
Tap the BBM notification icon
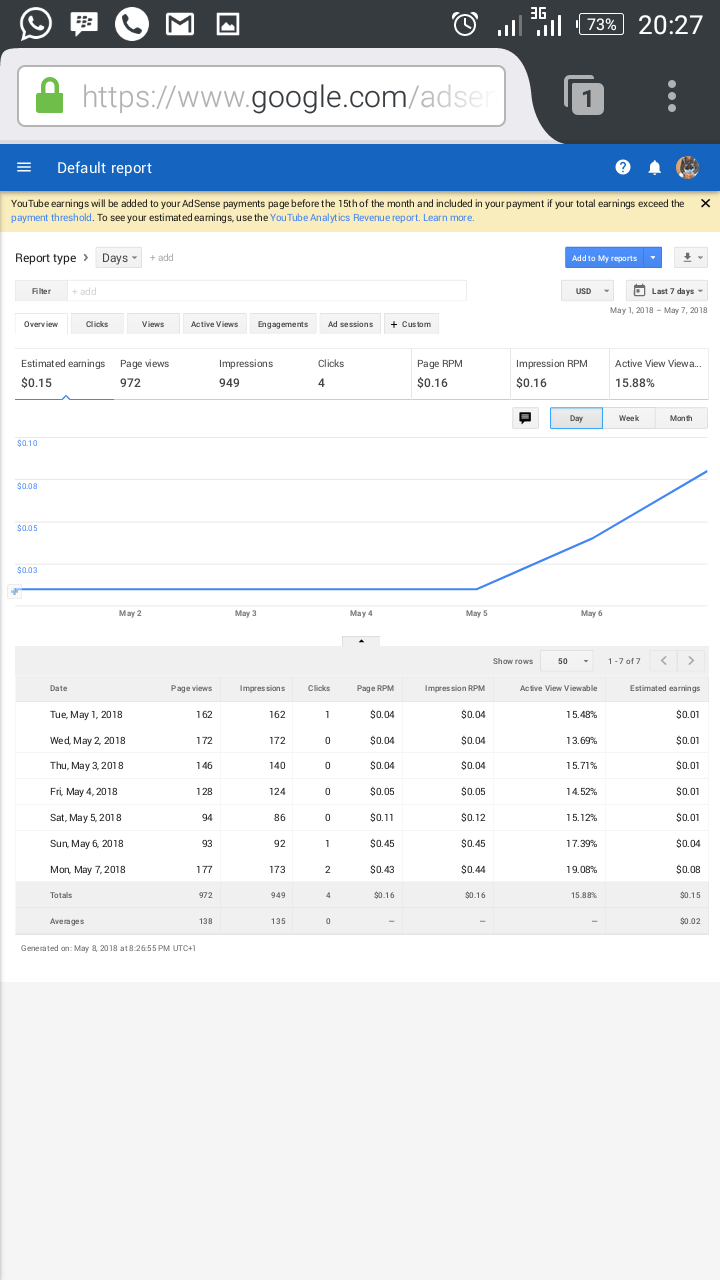[x=84, y=24]
